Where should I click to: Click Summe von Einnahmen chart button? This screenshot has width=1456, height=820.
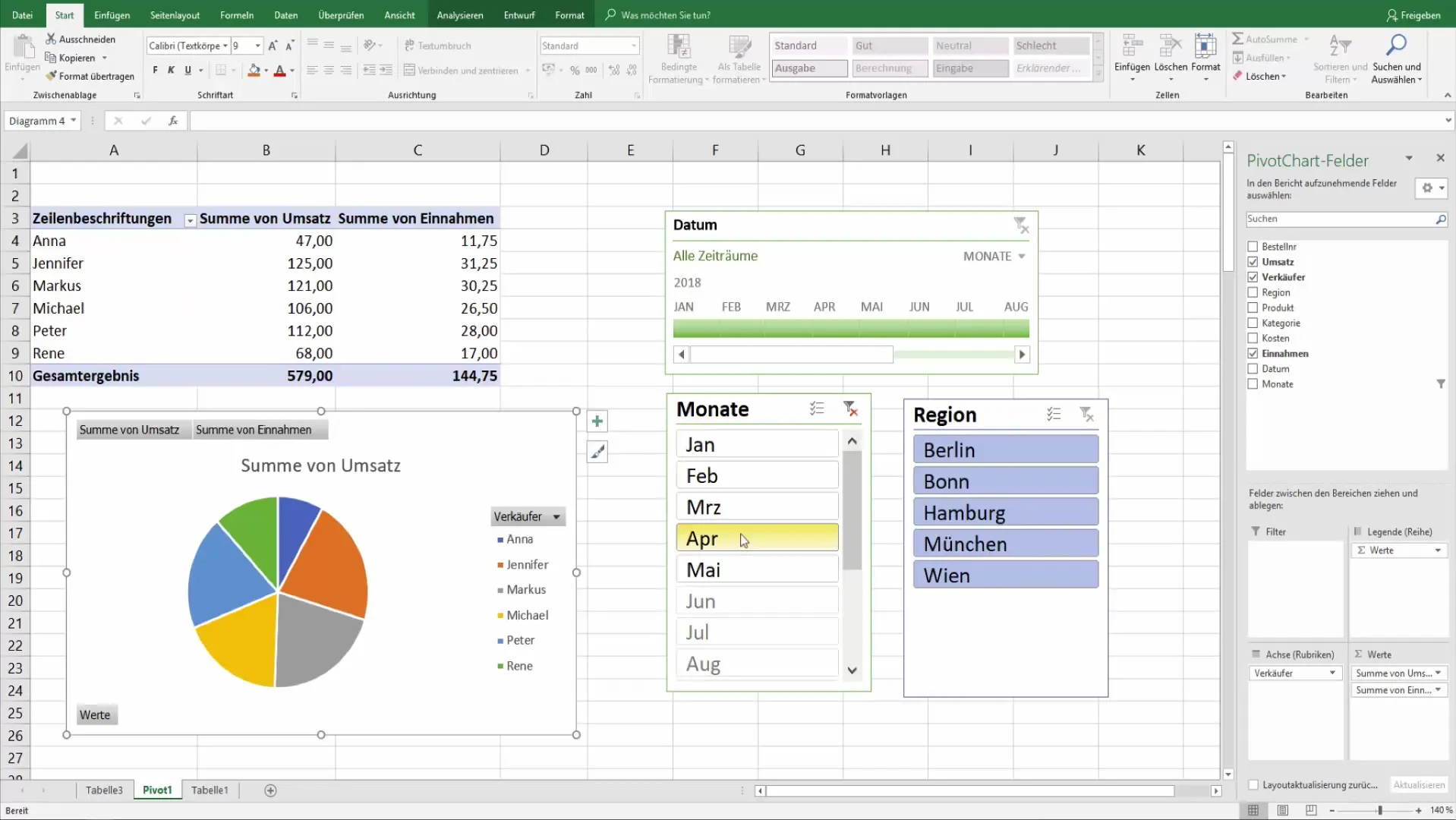(x=260, y=430)
